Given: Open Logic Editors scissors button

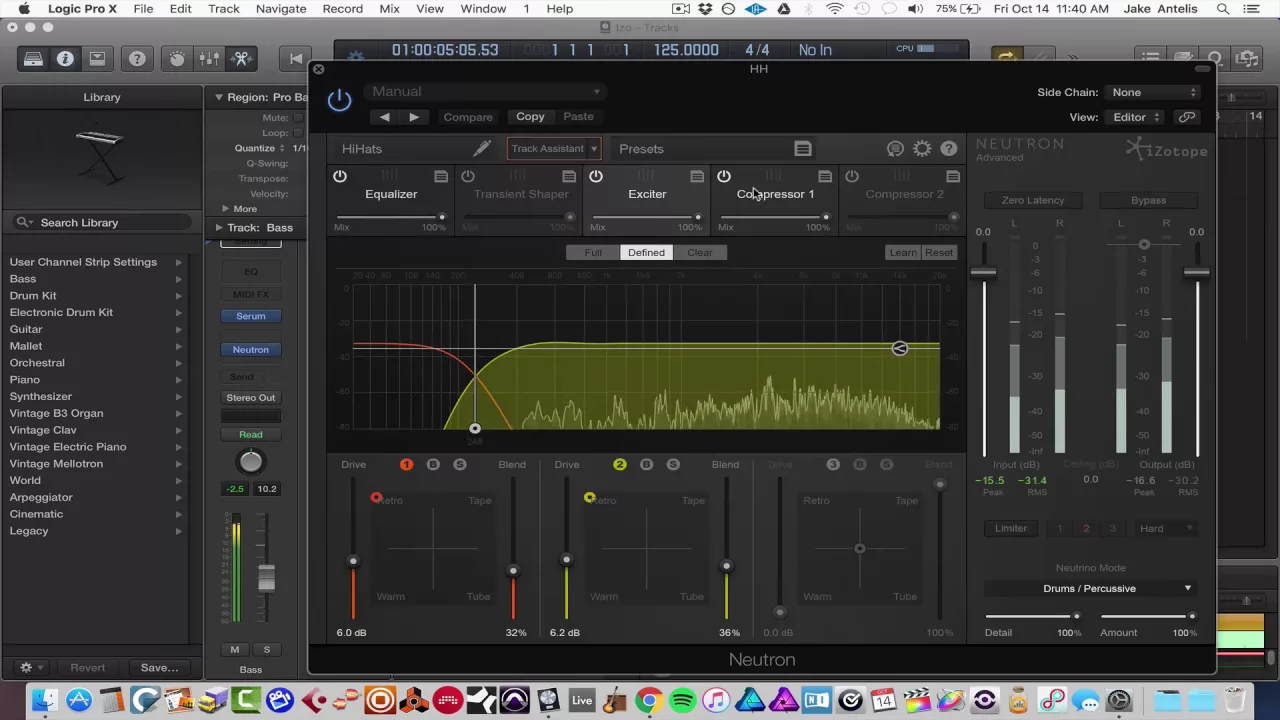Looking at the screenshot, I should [241, 59].
